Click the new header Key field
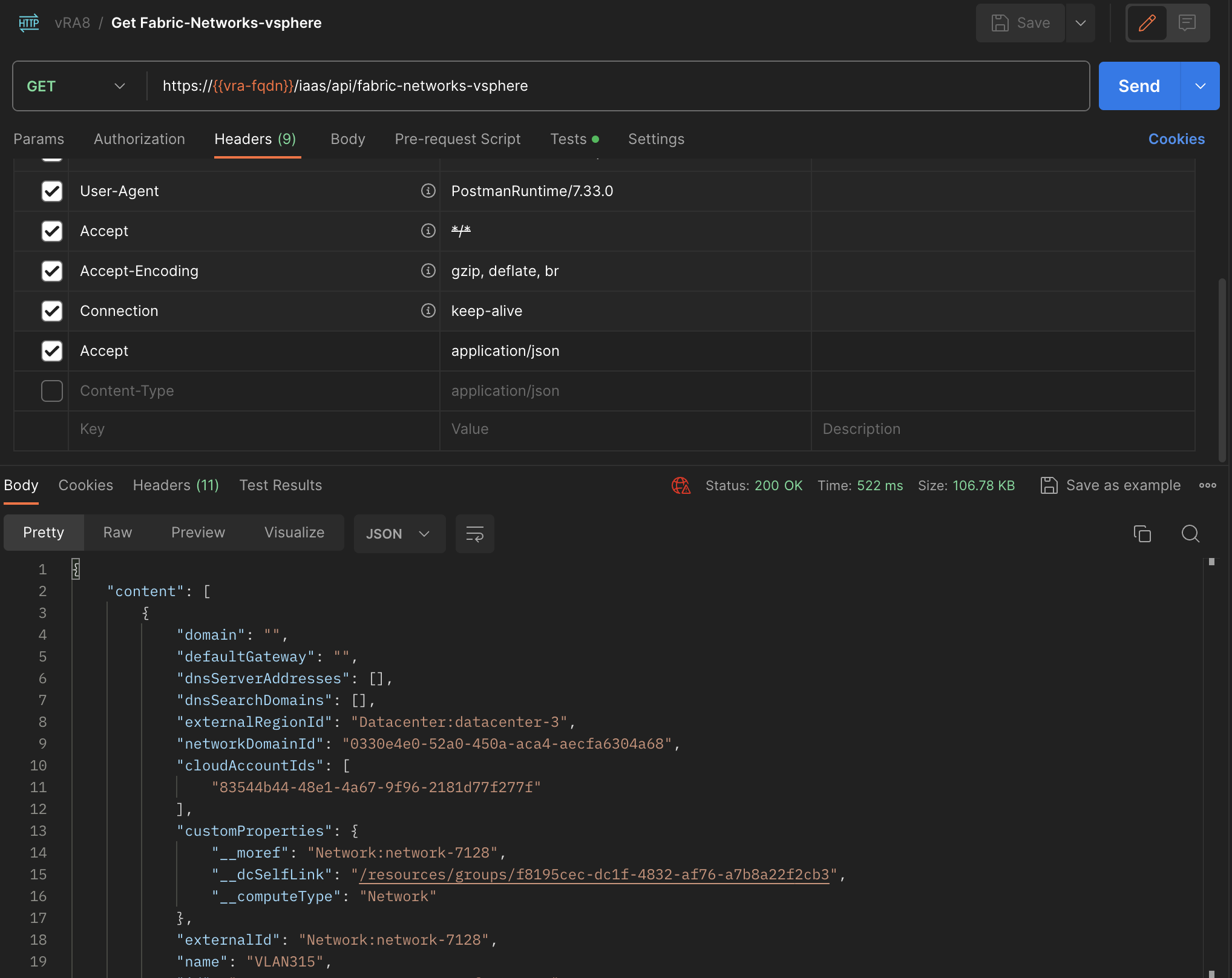The image size is (1232, 978). click(x=254, y=430)
